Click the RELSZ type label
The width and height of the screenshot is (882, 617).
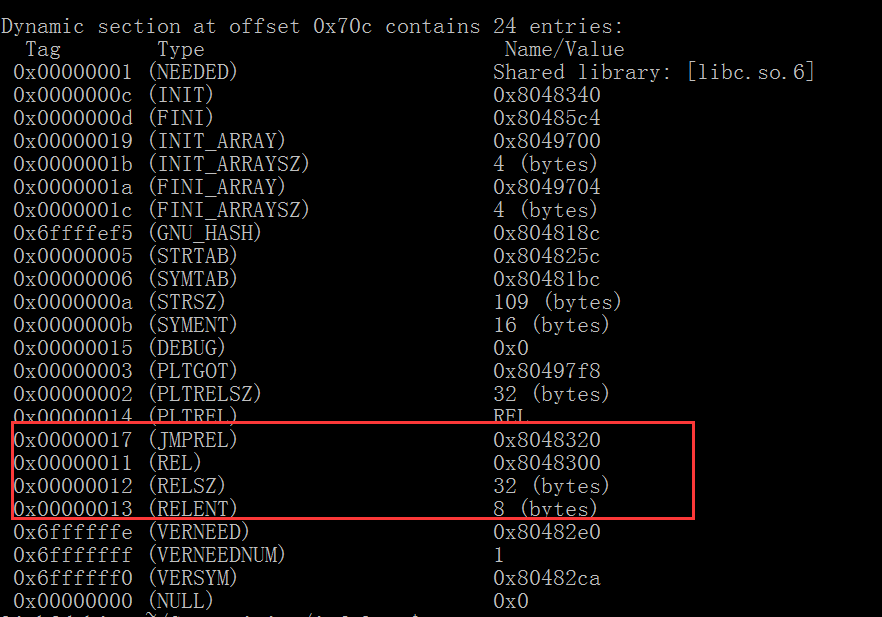point(187,487)
